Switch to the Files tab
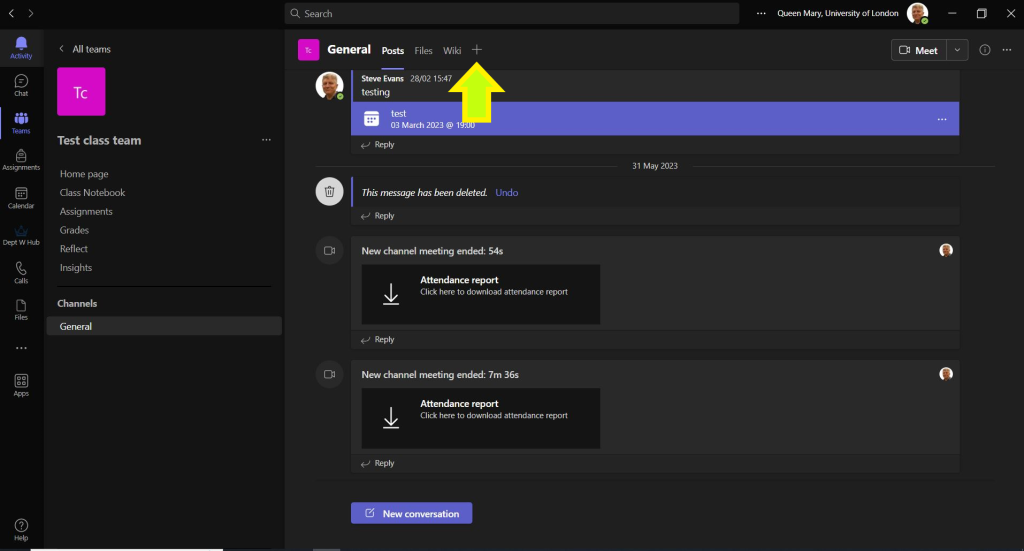The height and width of the screenshot is (551, 1024). pos(423,50)
